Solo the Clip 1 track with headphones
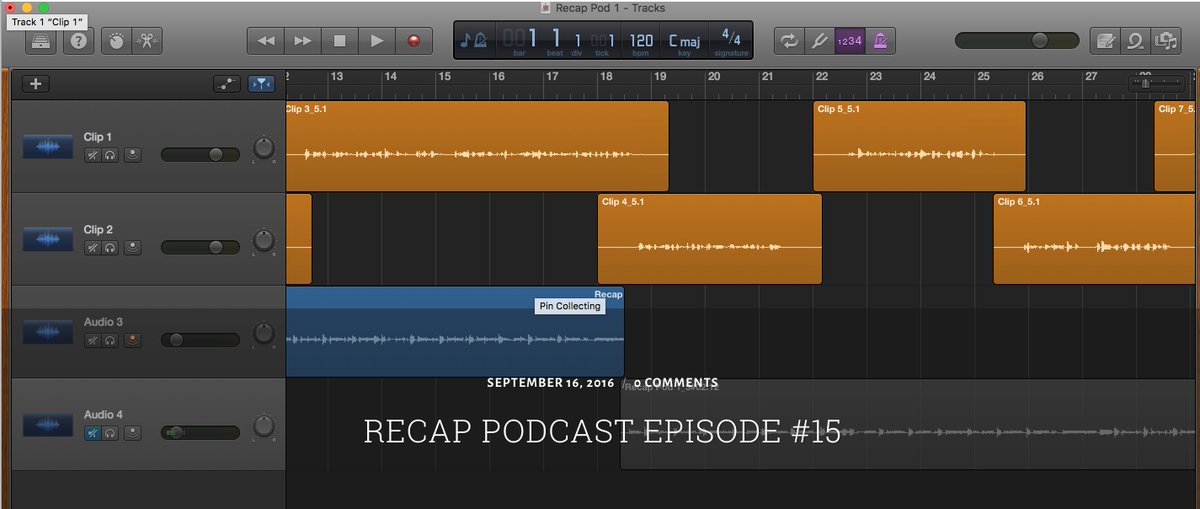The width and height of the screenshot is (1200, 509). (109, 155)
